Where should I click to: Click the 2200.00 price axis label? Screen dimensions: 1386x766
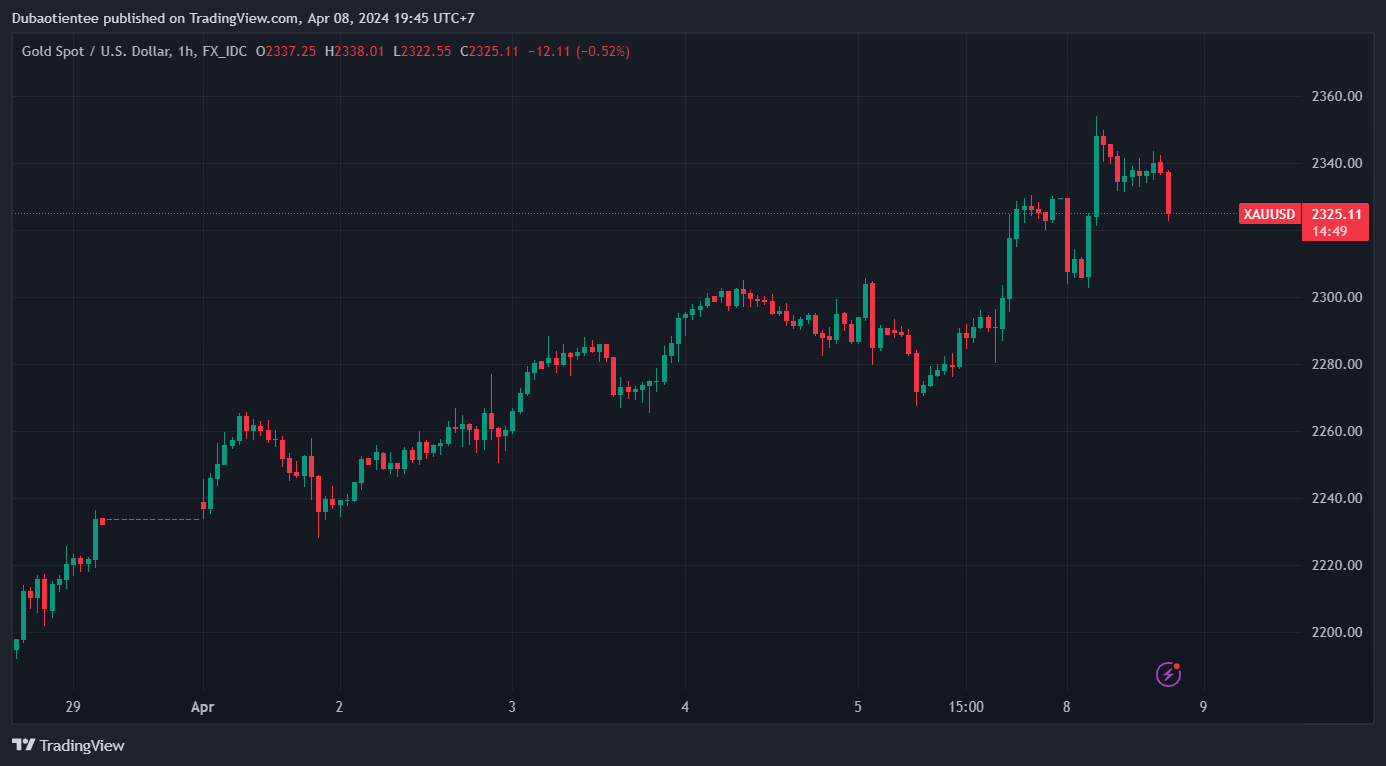tap(1337, 632)
